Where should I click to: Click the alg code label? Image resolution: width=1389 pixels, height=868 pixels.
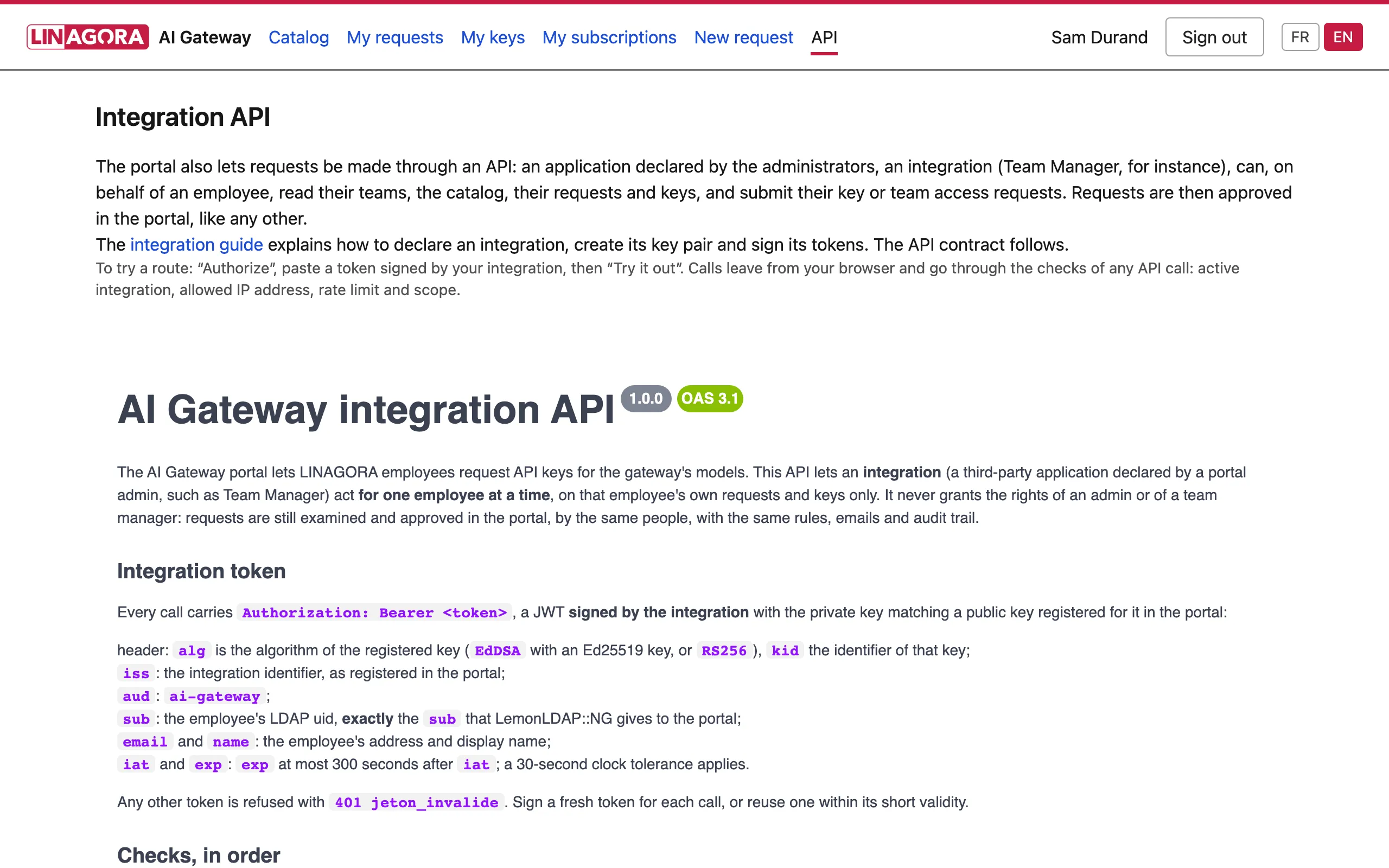(x=192, y=650)
